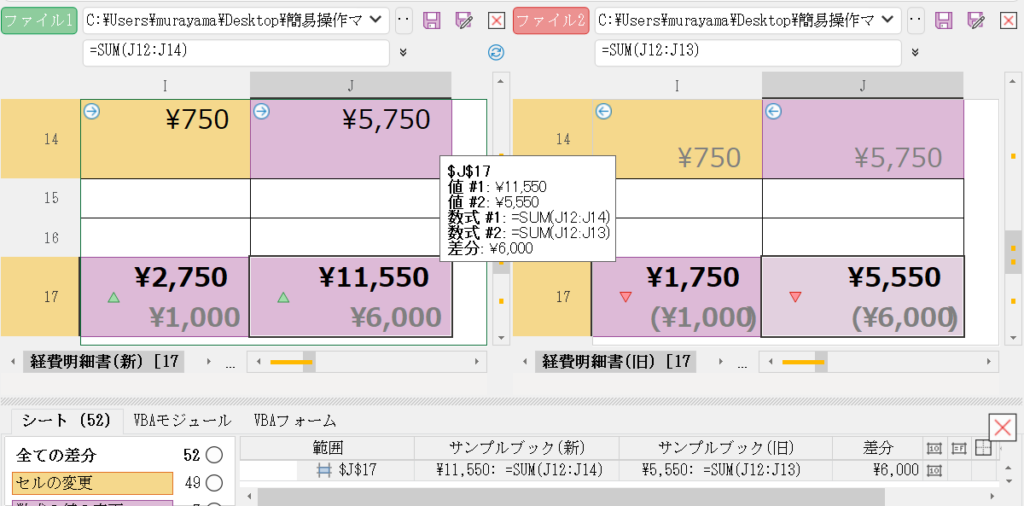
Task: Click the green ファイル1 button
Action: 39,20
